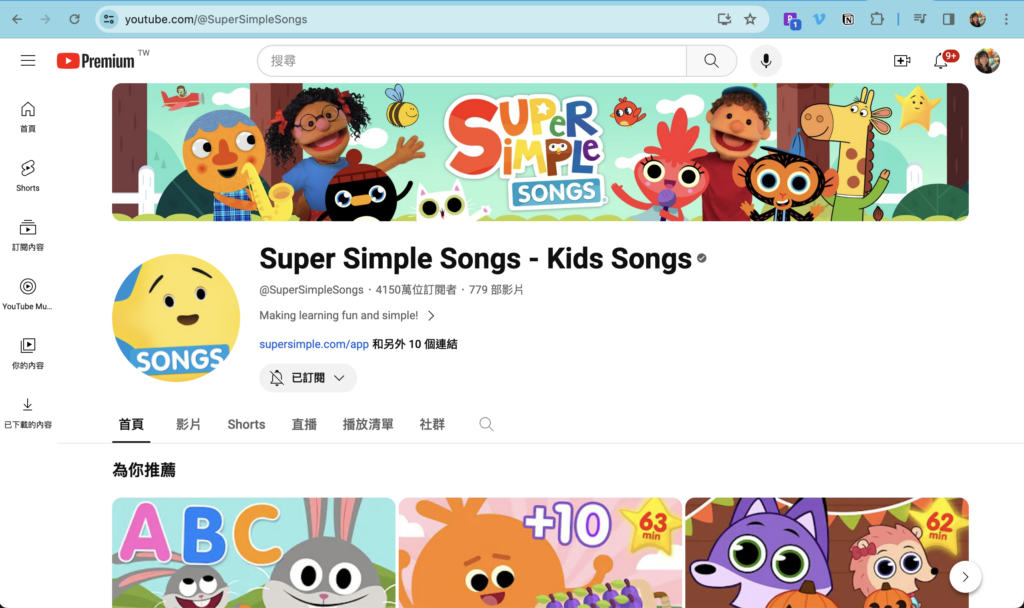
Task: Click the 為你推薦 section heading
Action: click(x=144, y=470)
